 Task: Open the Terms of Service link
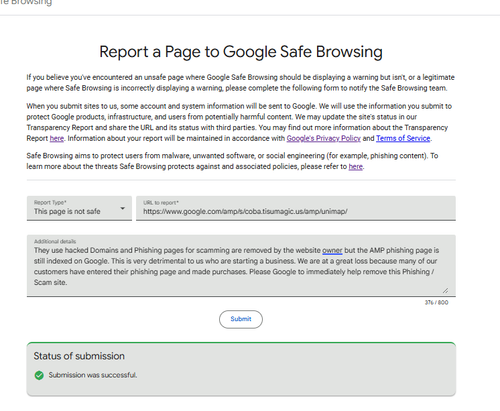[403, 138]
